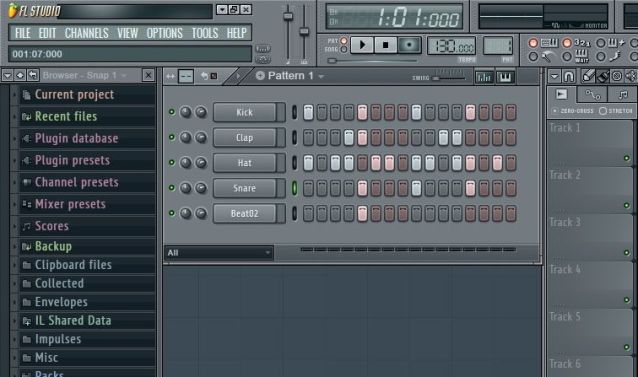
Task: Select the playlist Pencil draw tool
Action: click(x=588, y=76)
